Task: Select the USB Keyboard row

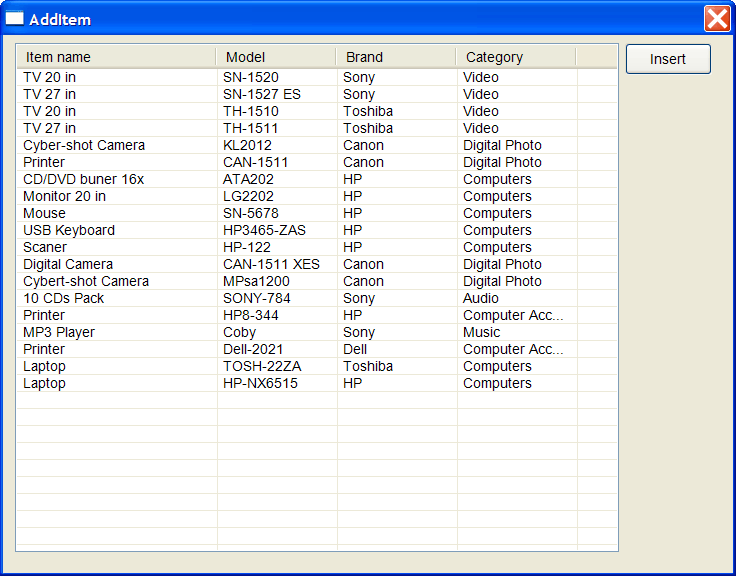Action: 317,230
